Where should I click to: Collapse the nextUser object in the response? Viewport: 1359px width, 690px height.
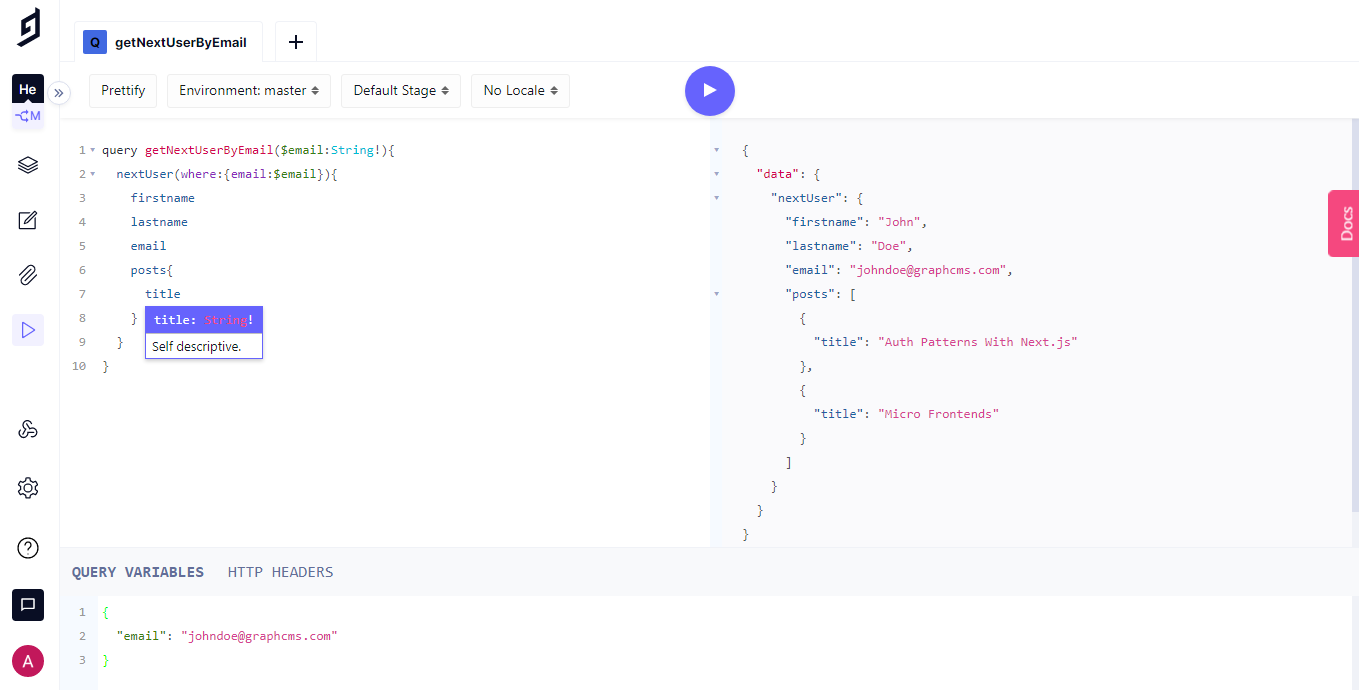click(x=715, y=197)
